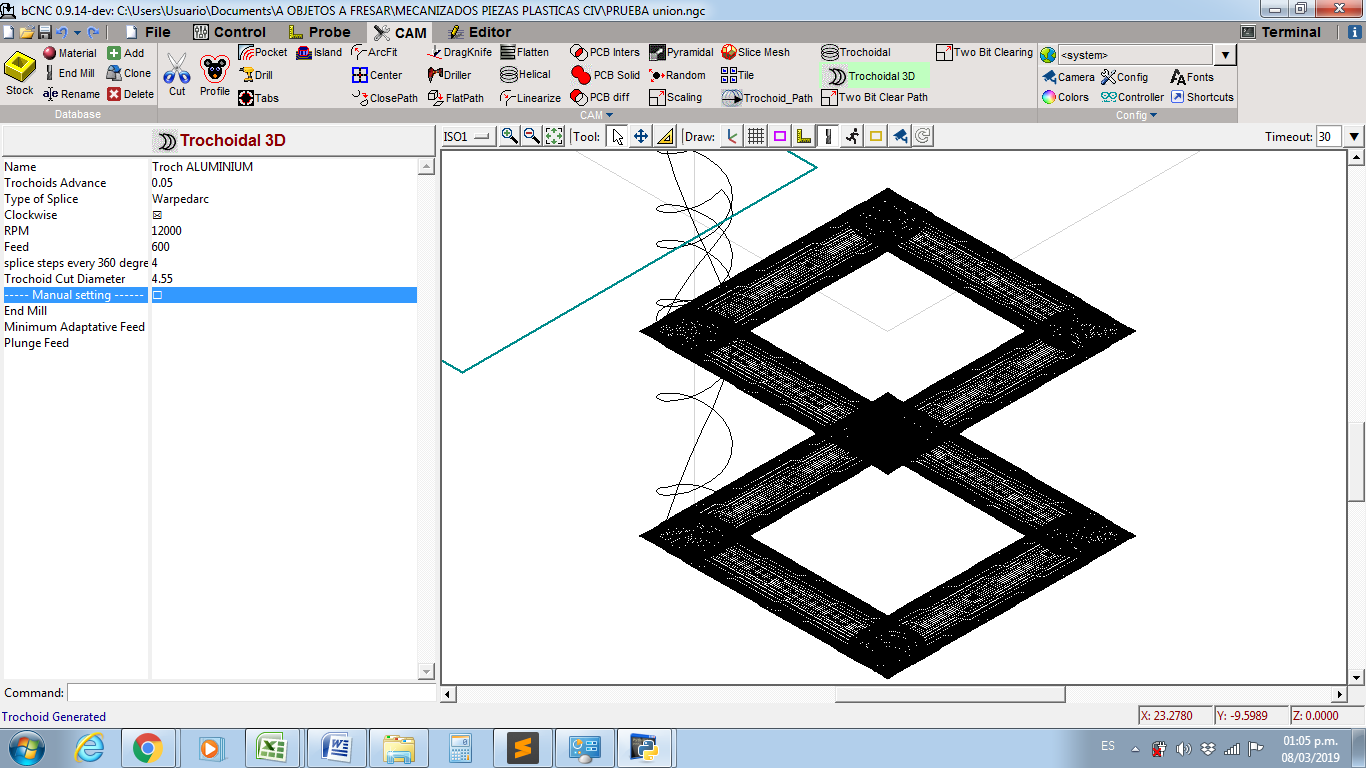Delete the database entry
This screenshot has height=768, width=1366.
131,94
